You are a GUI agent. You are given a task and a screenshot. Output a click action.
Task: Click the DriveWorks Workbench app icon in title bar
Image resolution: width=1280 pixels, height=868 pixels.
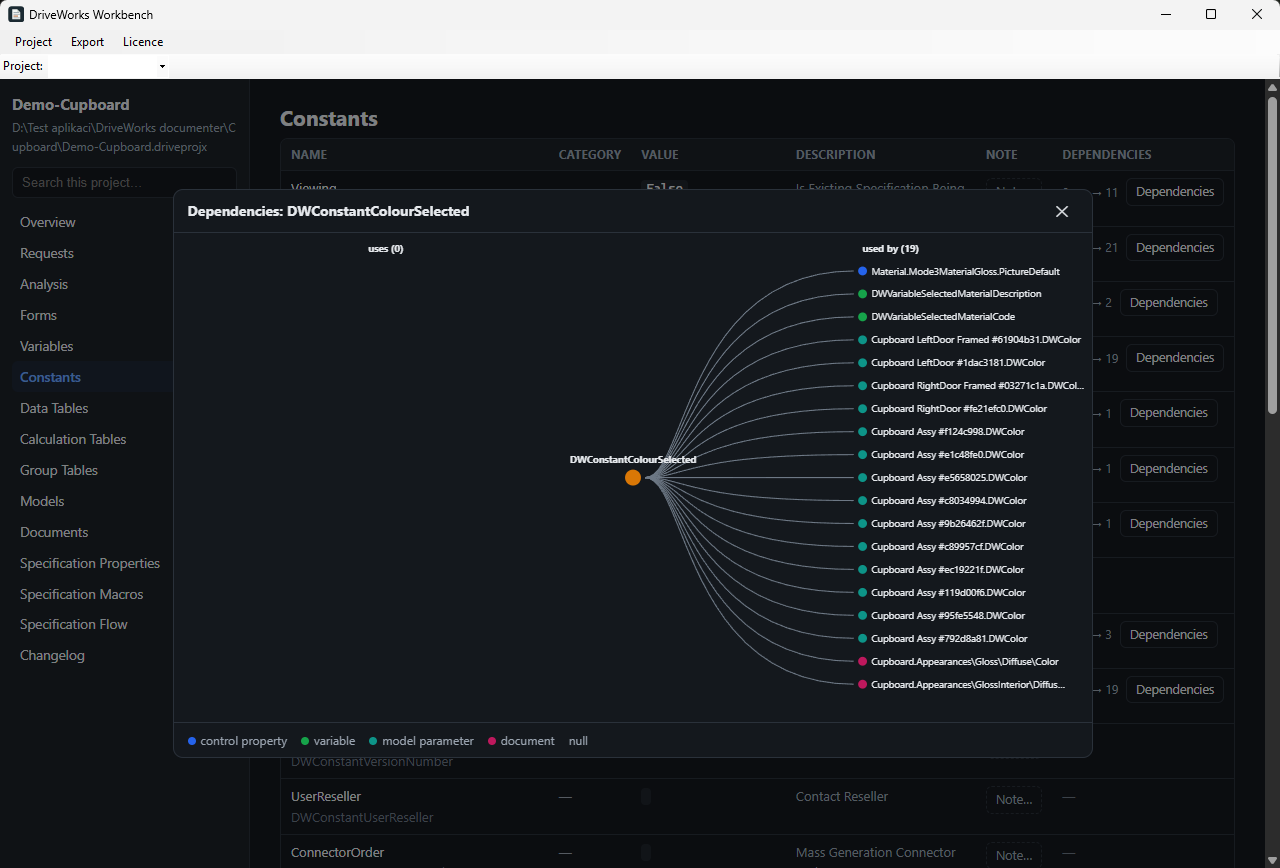(16, 15)
